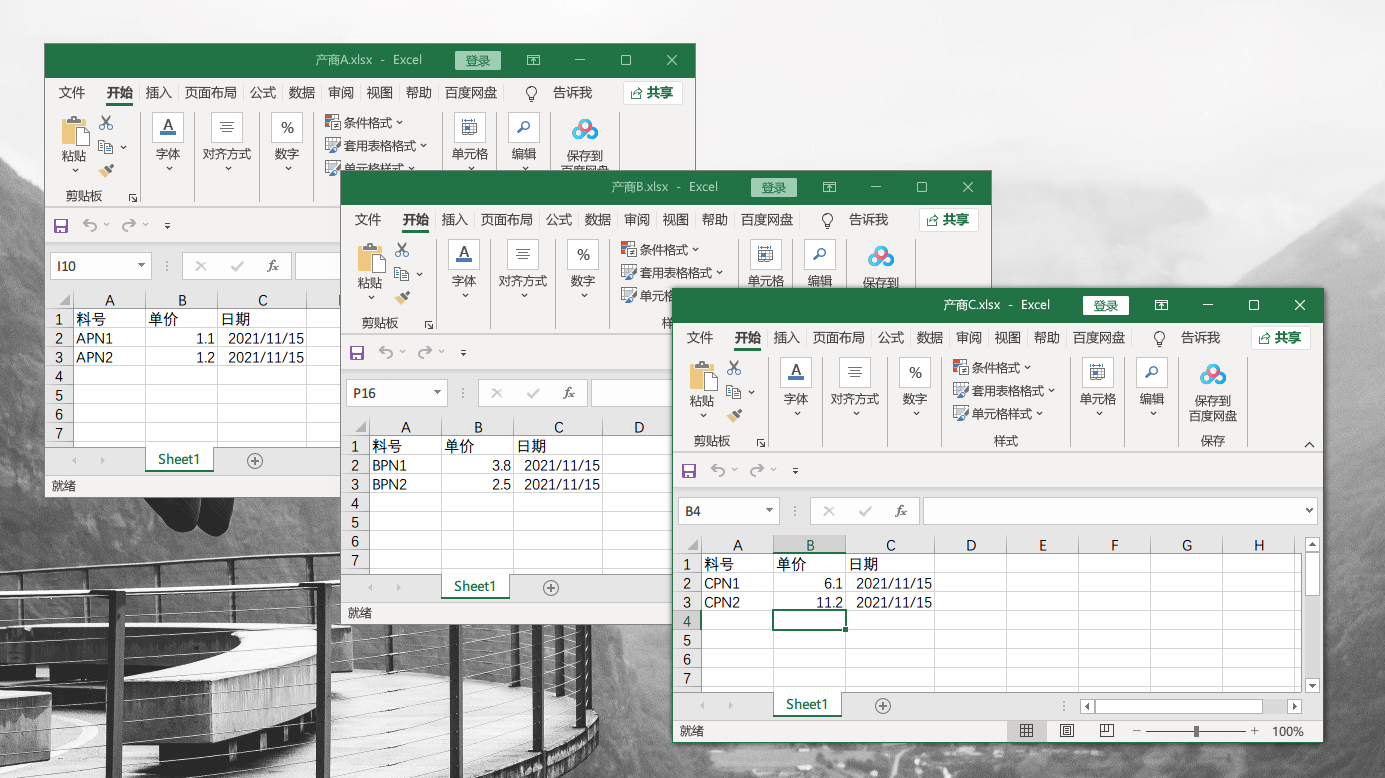Click Save icon in 产商C quick access toolbar

pos(689,470)
